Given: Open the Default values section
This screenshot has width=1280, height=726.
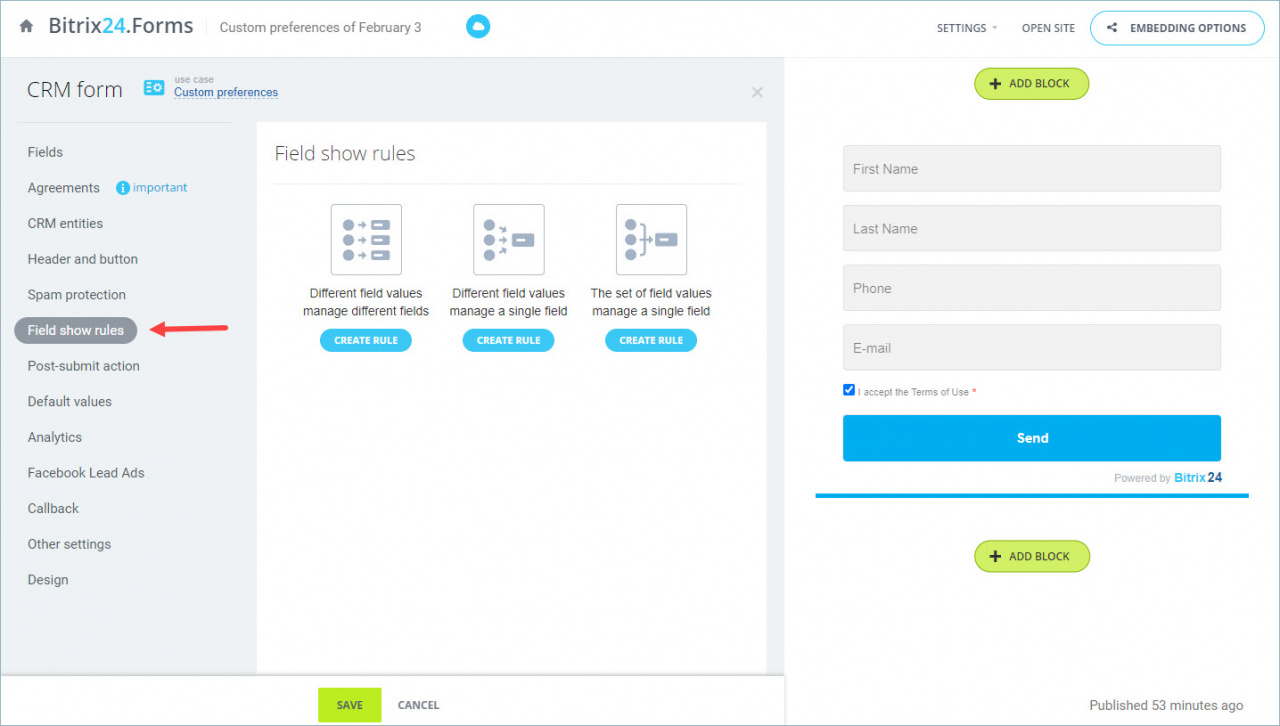Looking at the screenshot, I should click(70, 402).
